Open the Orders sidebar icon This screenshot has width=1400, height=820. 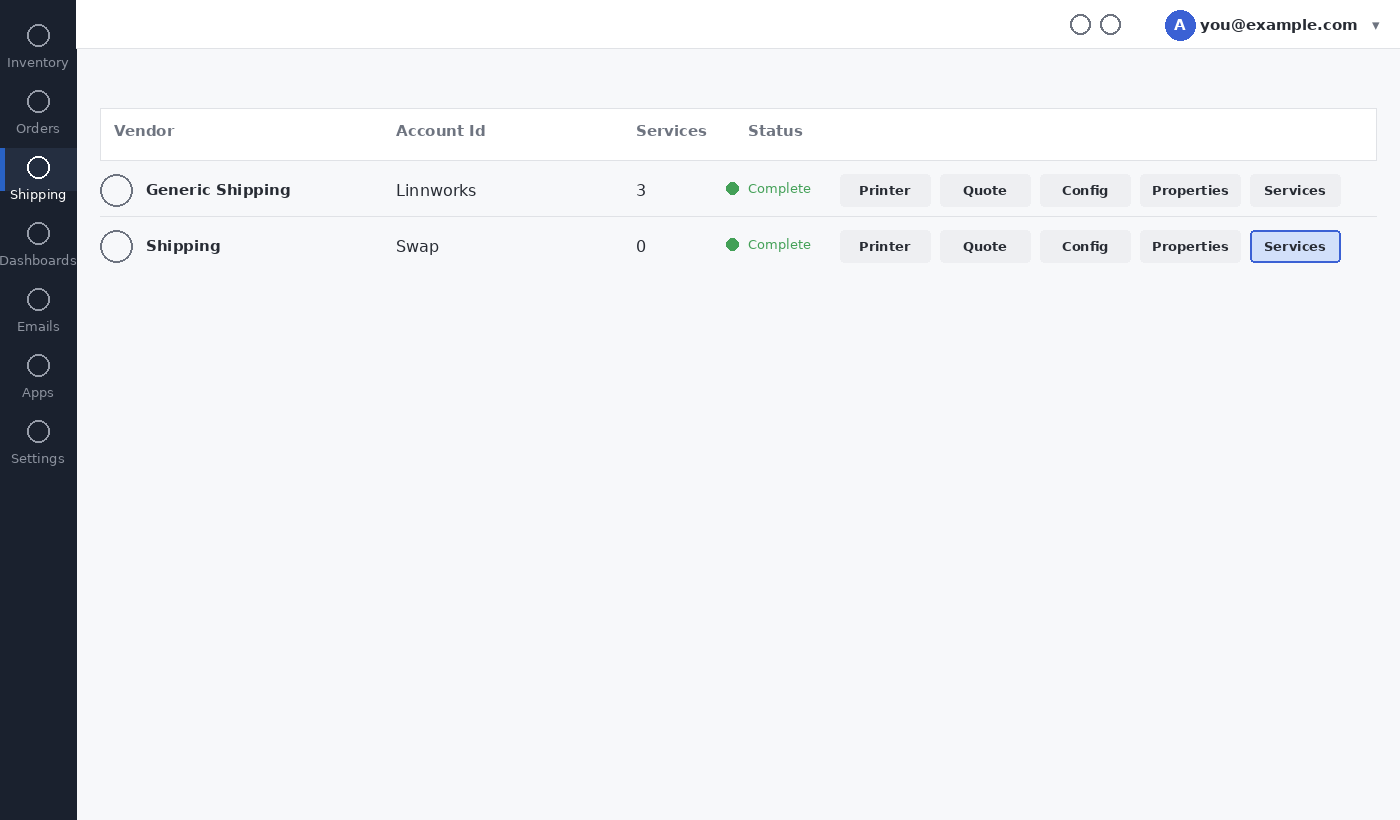tap(38, 102)
